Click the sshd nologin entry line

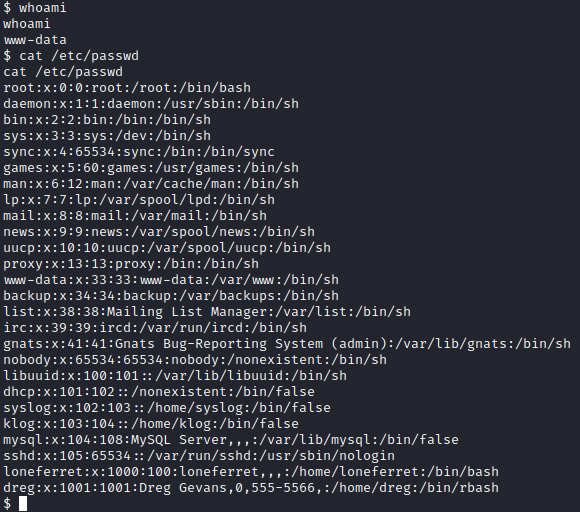click(199, 456)
